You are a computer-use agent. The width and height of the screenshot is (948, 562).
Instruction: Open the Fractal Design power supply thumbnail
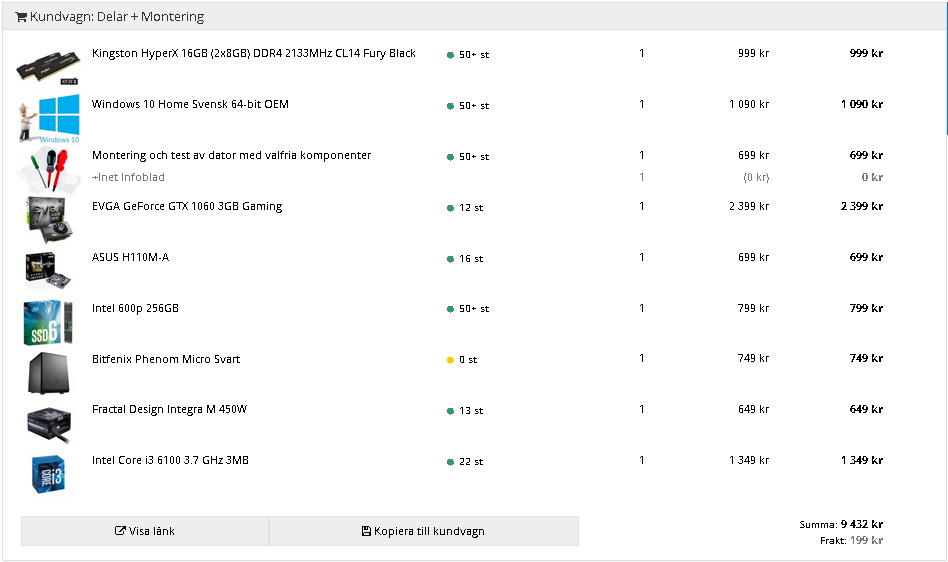point(49,425)
